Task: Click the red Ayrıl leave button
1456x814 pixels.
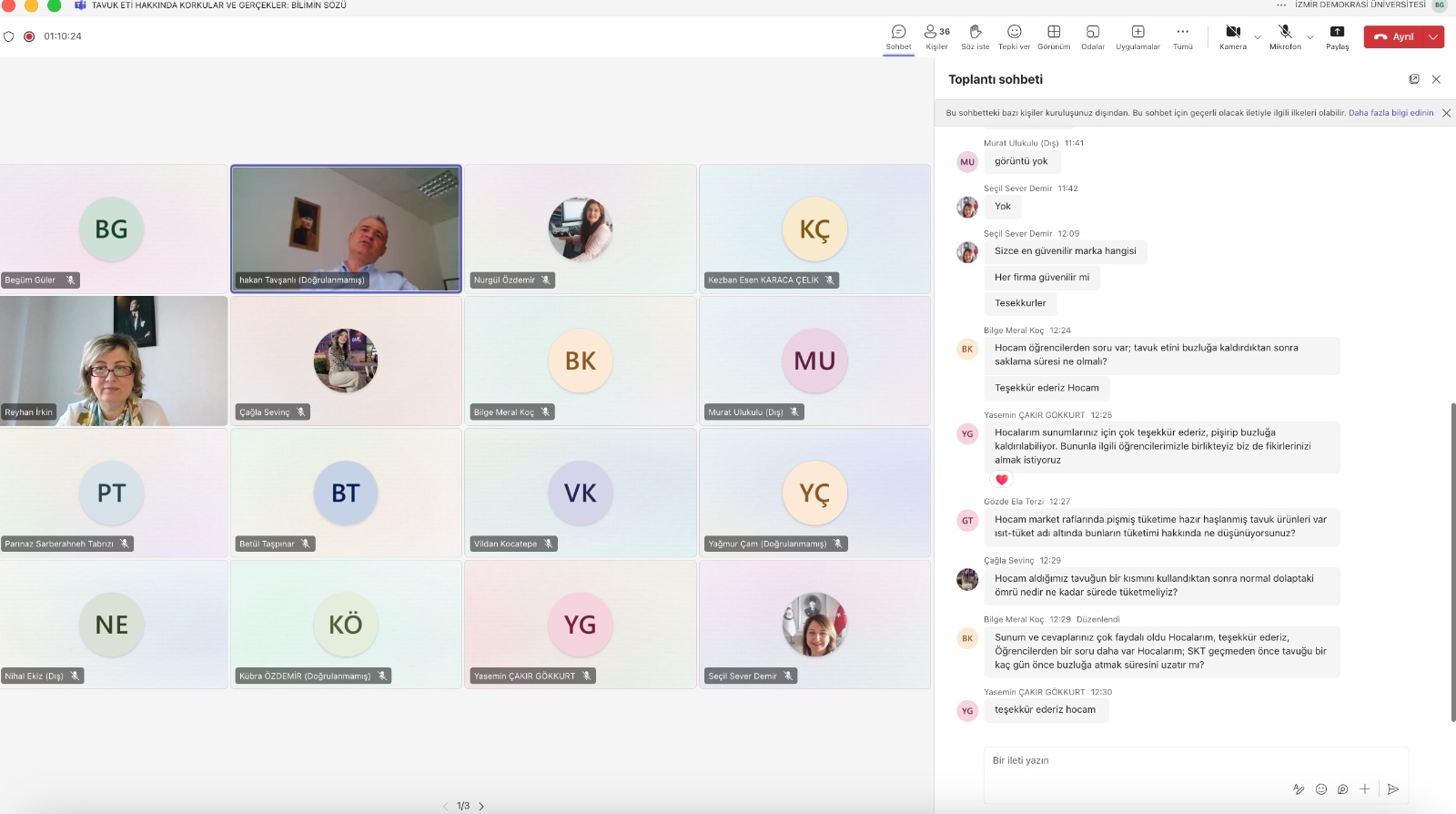Action: click(1394, 36)
